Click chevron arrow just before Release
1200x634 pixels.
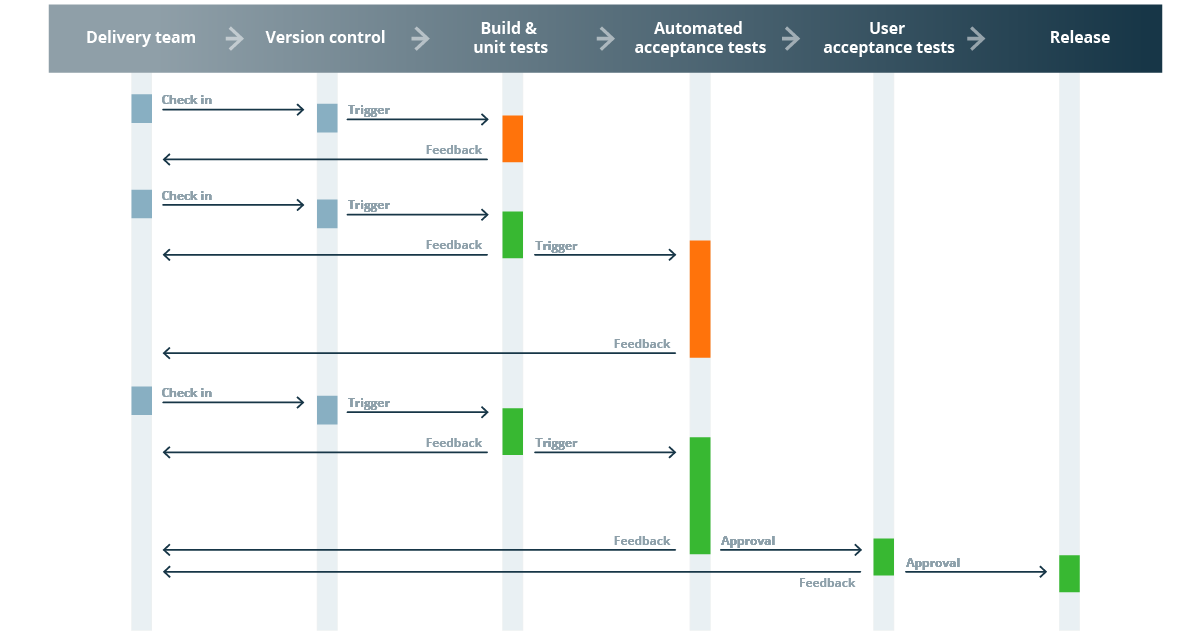click(x=976, y=39)
